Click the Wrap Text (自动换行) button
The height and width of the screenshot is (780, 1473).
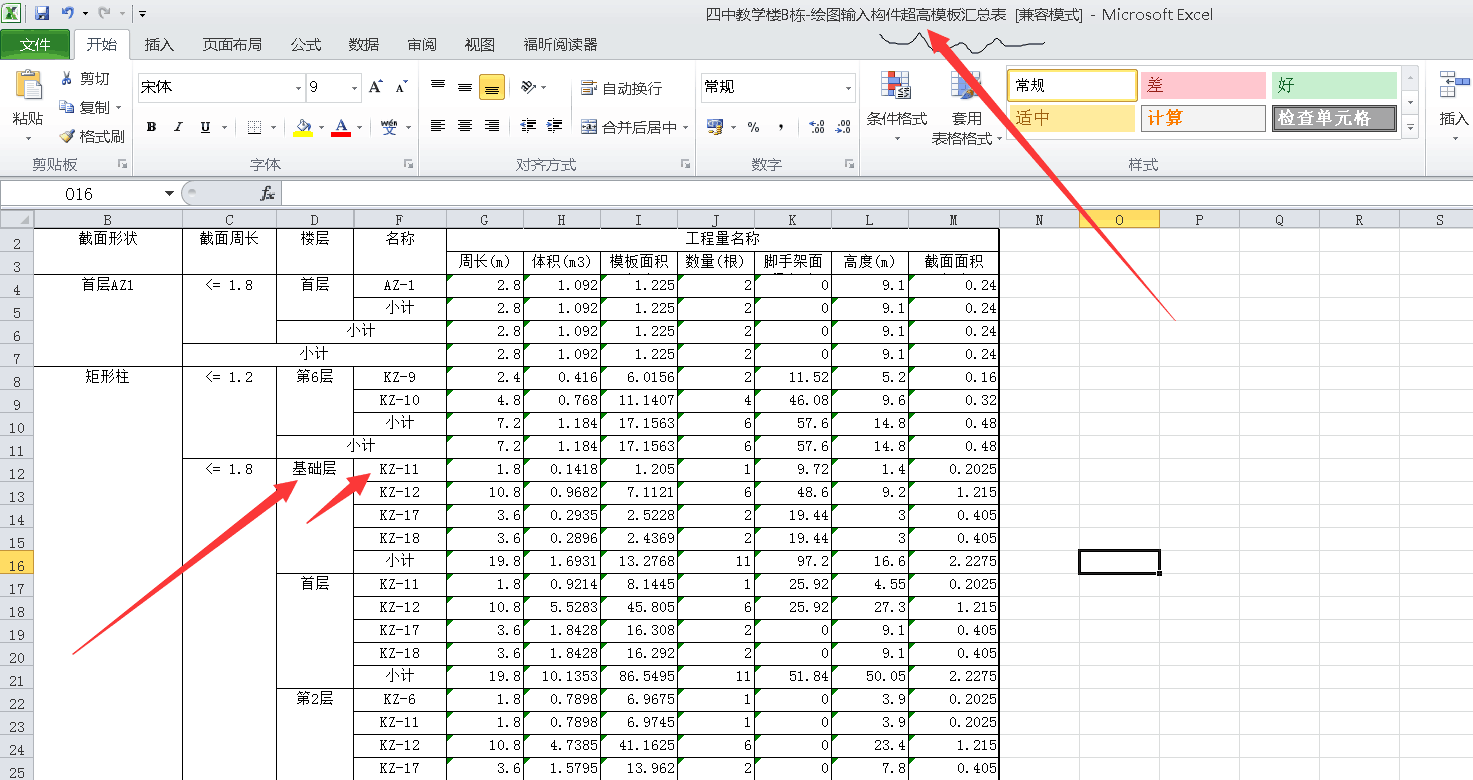621,88
